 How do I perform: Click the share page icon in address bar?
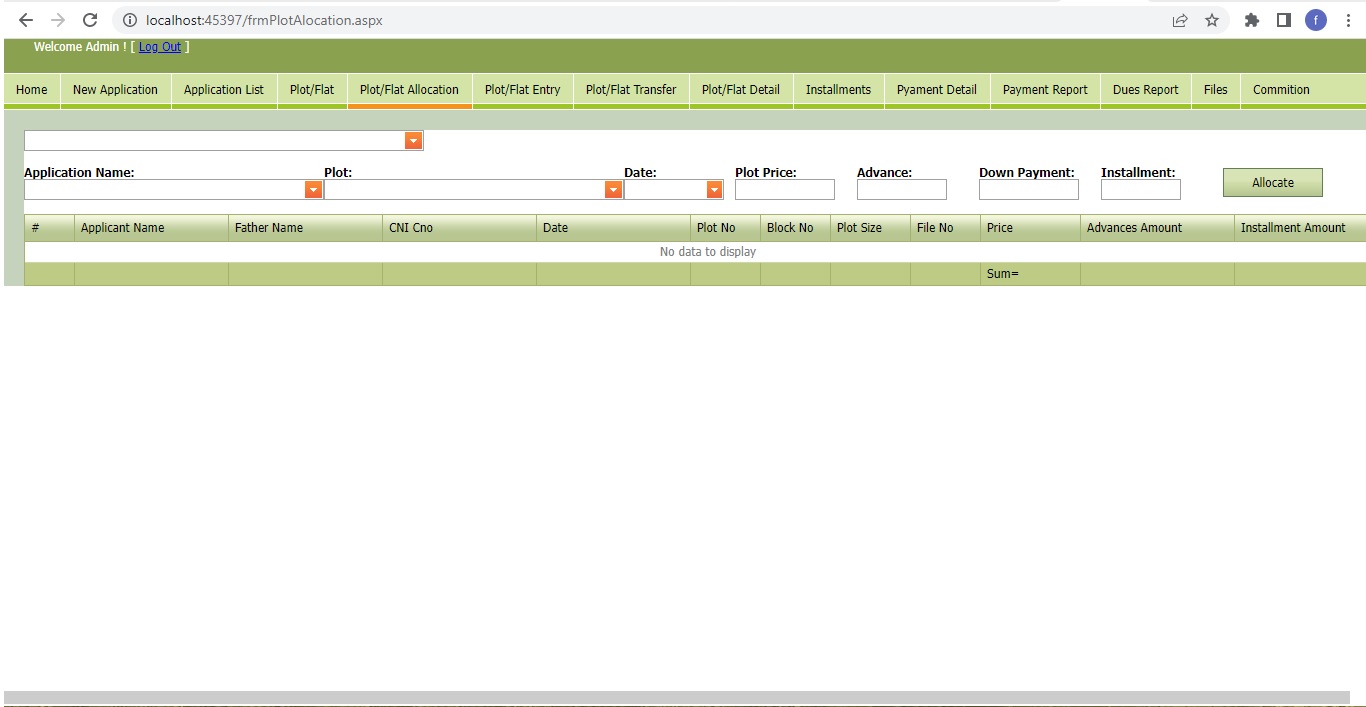(1180, 20)
